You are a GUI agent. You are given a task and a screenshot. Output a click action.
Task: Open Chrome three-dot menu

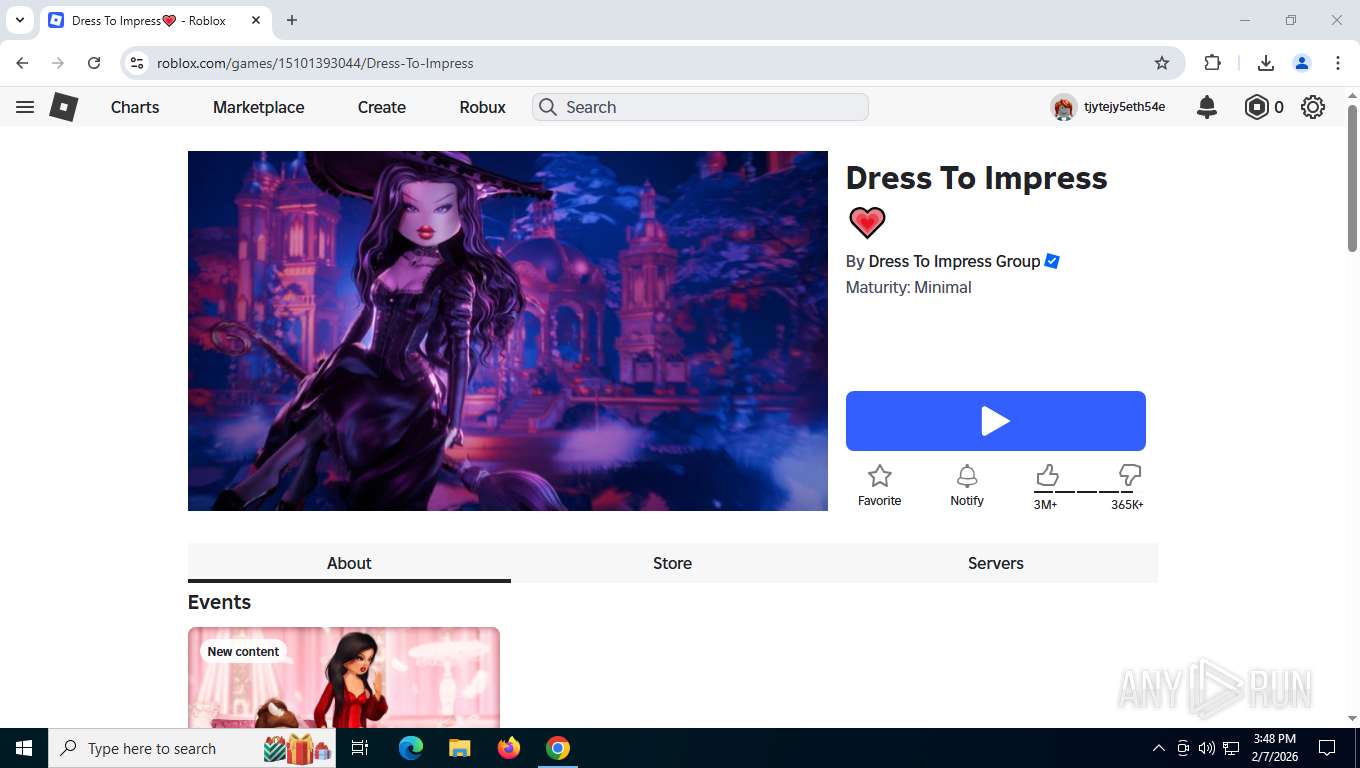pos(1338,63)
